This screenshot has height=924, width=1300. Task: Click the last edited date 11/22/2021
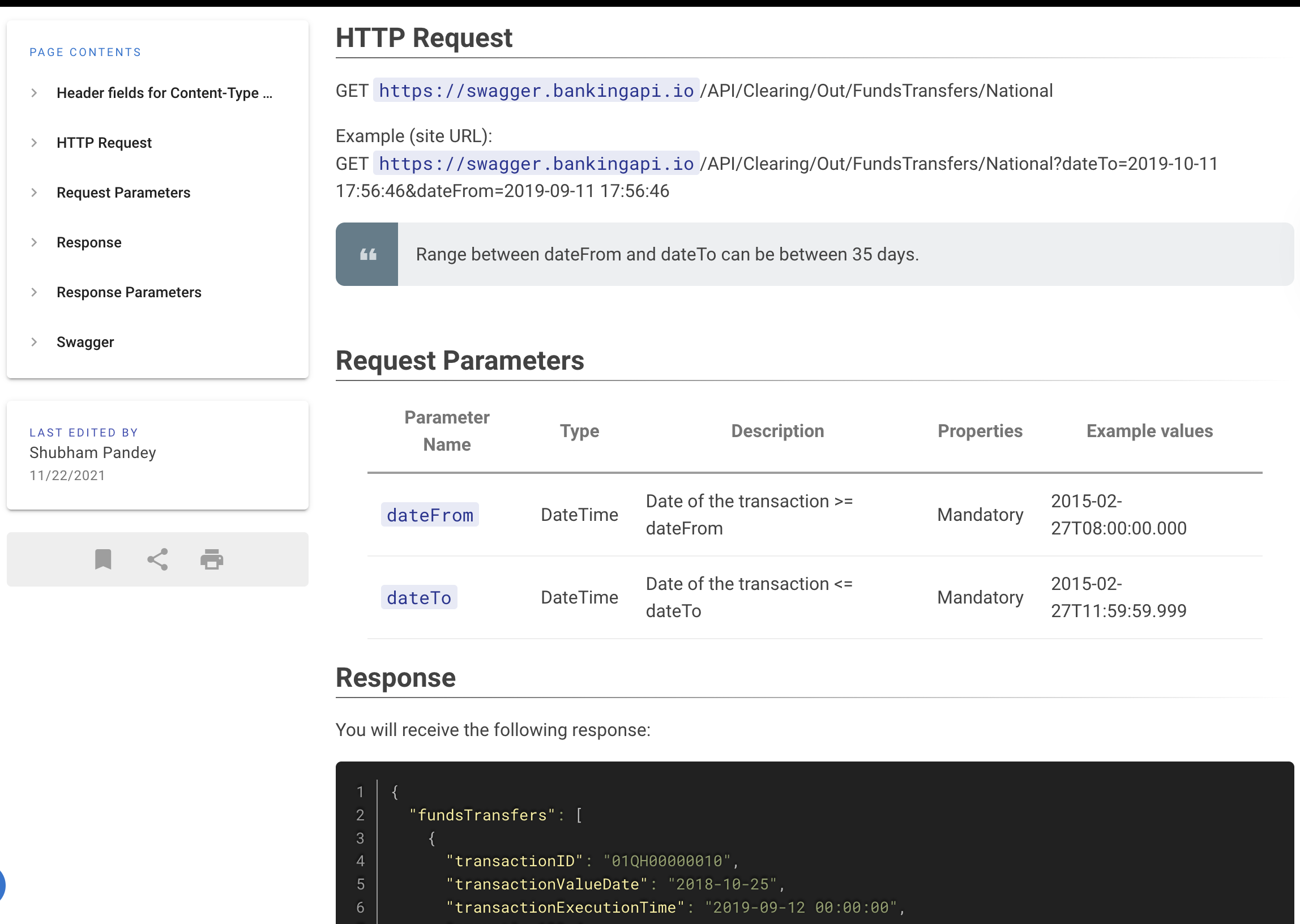[x=67, y=476]
